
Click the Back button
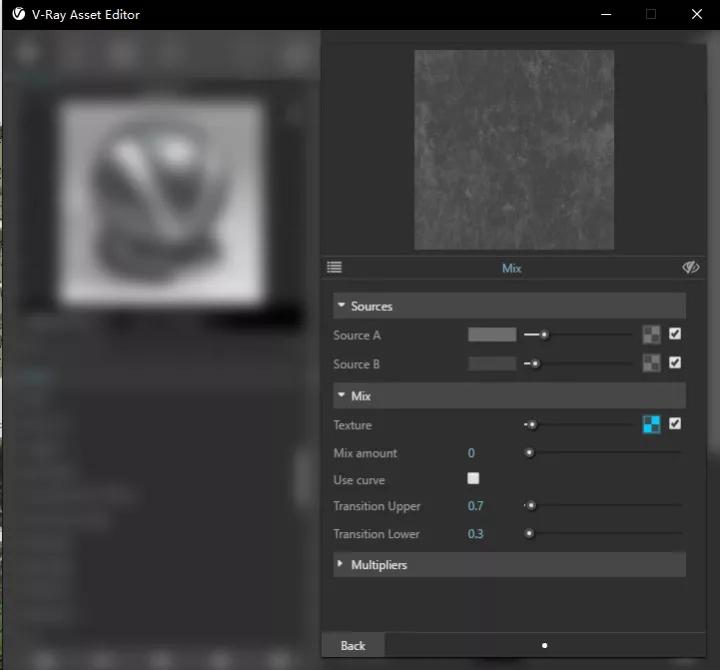pos(353,645)
